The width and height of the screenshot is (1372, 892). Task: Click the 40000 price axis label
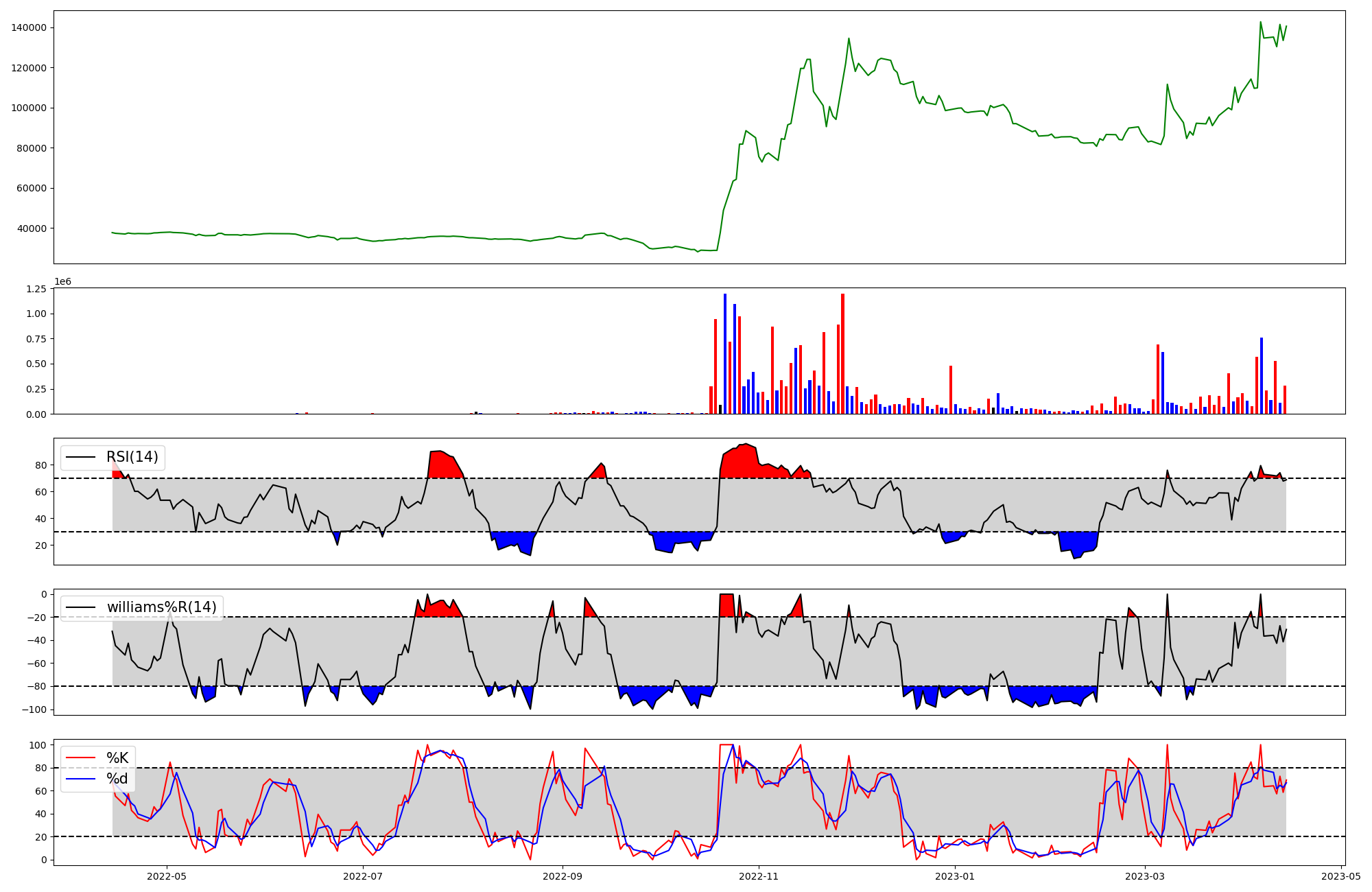pos(32,228)
